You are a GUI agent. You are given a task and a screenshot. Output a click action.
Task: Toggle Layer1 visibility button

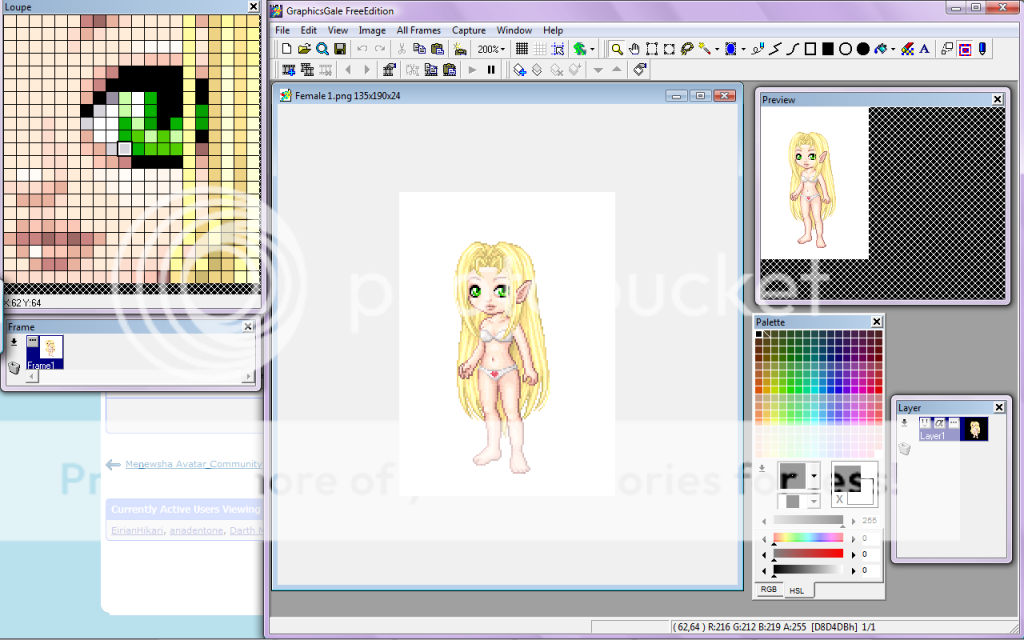click(925, 424)
